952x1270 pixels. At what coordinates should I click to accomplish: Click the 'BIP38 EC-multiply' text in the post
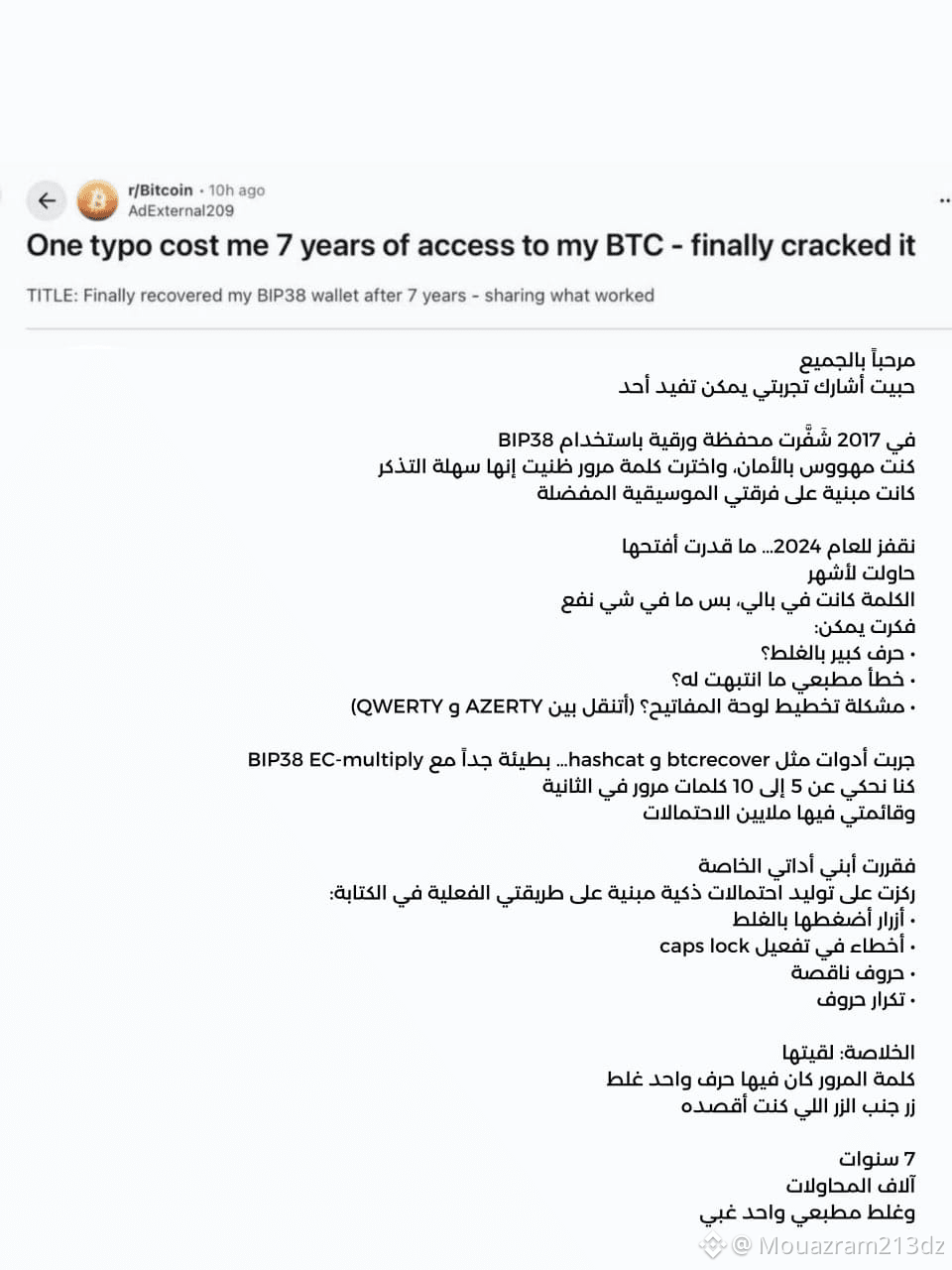[x=332, y=759]
